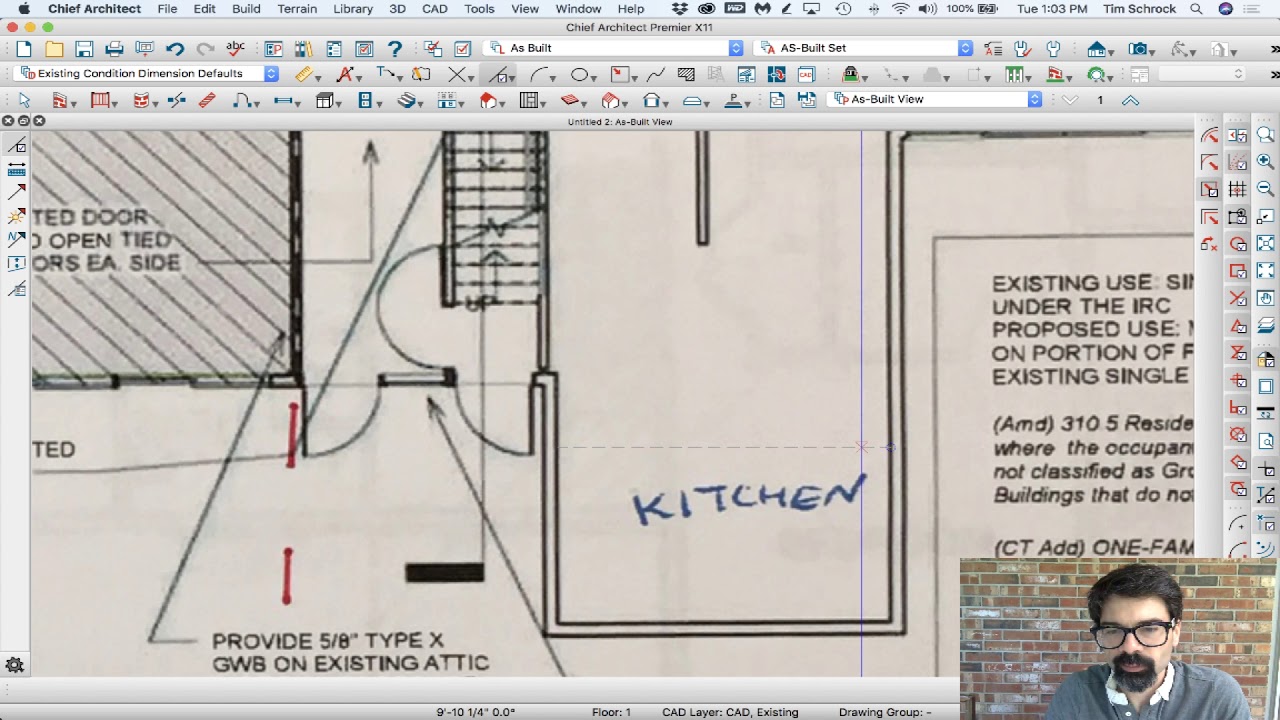Toggle the red circle object snap
This screenshot has width=1280, height=720.
point(1238,243)
